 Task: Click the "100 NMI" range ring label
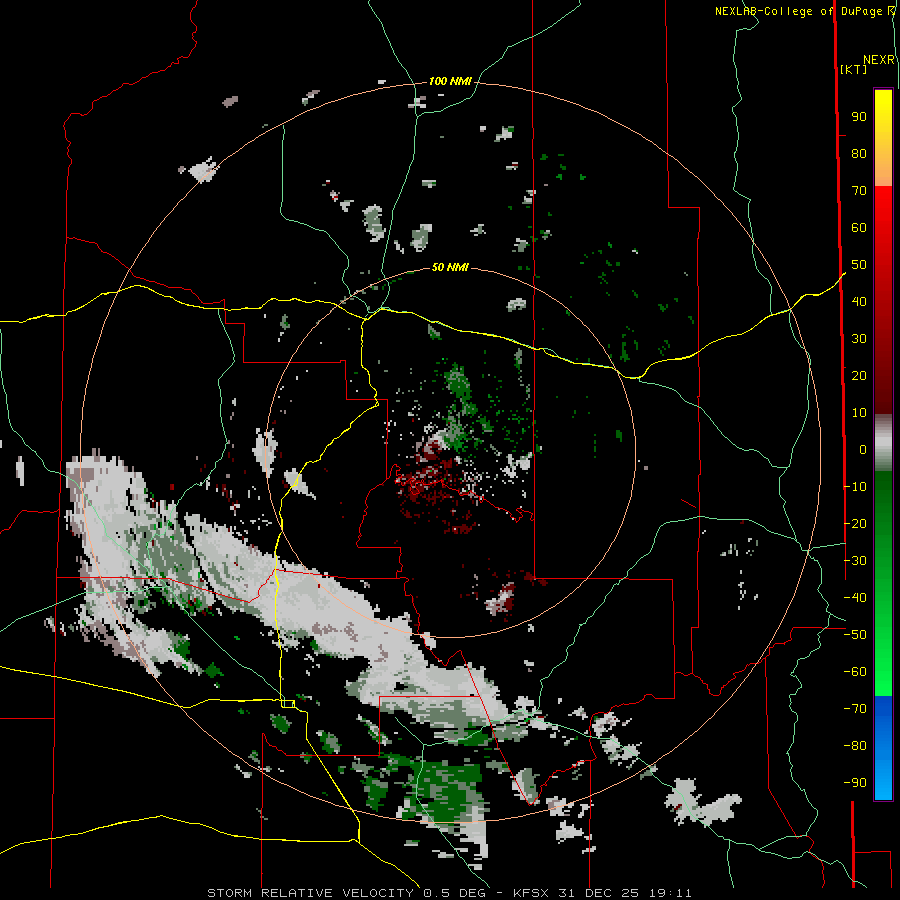pos(450,82)
